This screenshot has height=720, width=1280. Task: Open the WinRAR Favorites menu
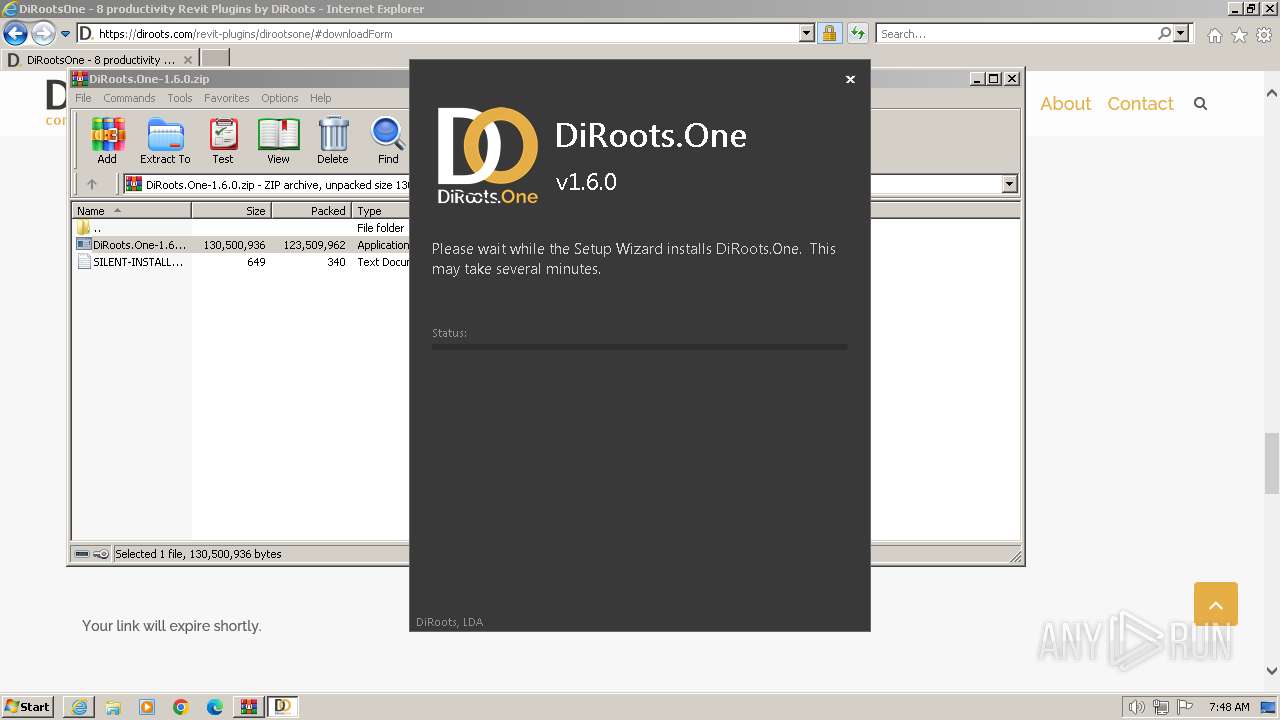click(227, 98)
